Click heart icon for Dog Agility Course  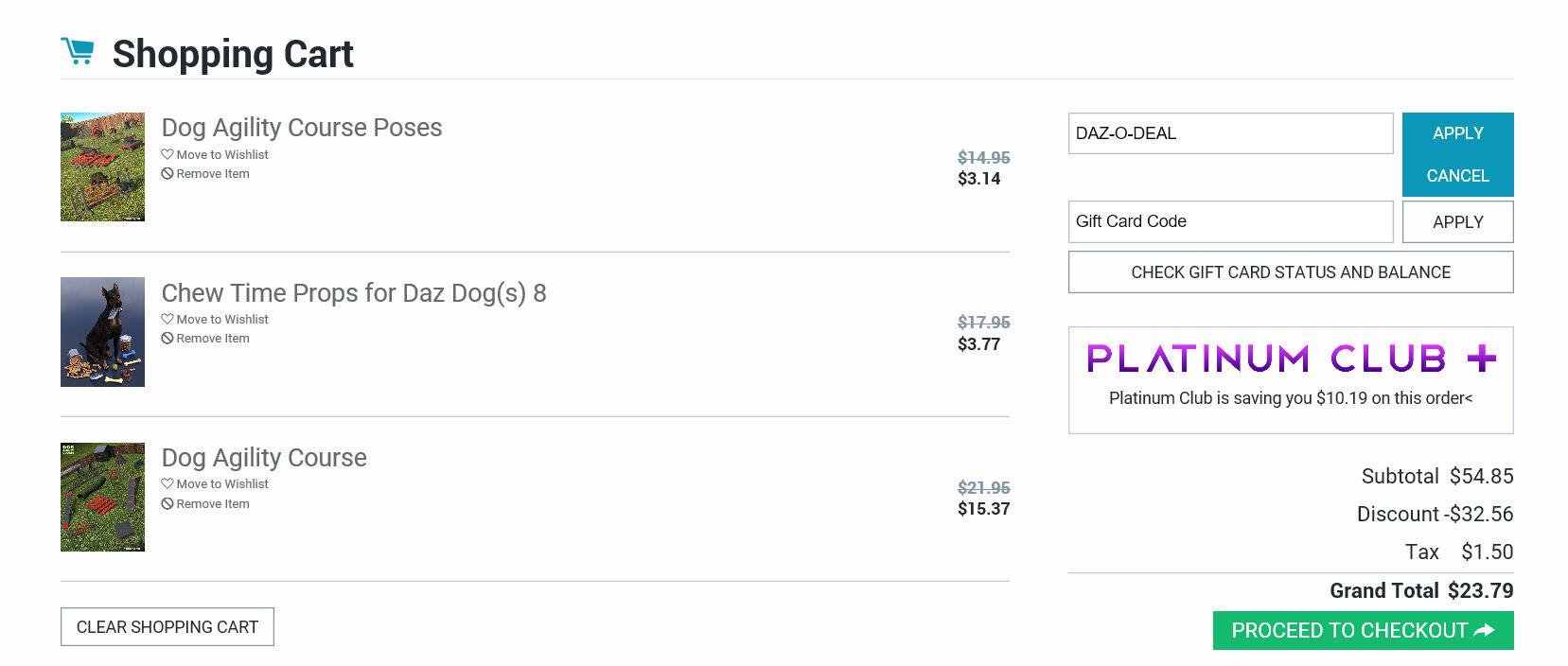point(167,483)
